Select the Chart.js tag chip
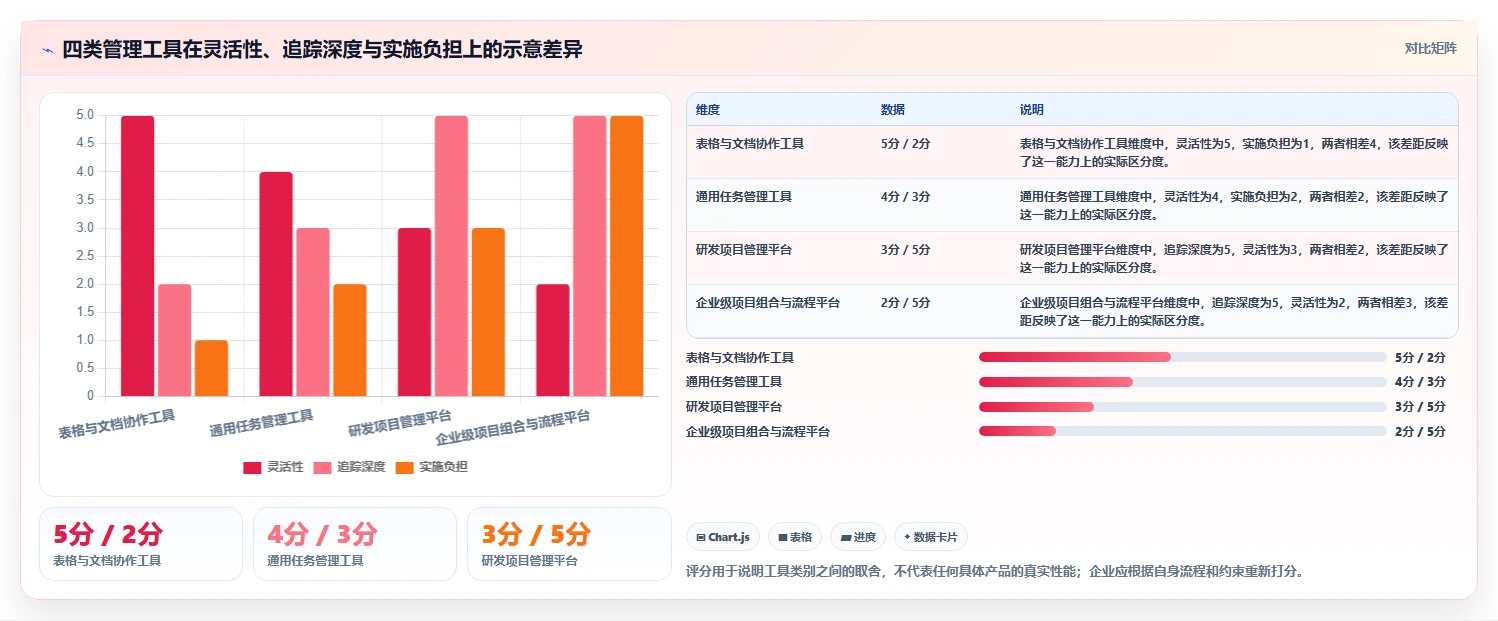The height and width of the screenshot is (621, 1498). point(723,537)
